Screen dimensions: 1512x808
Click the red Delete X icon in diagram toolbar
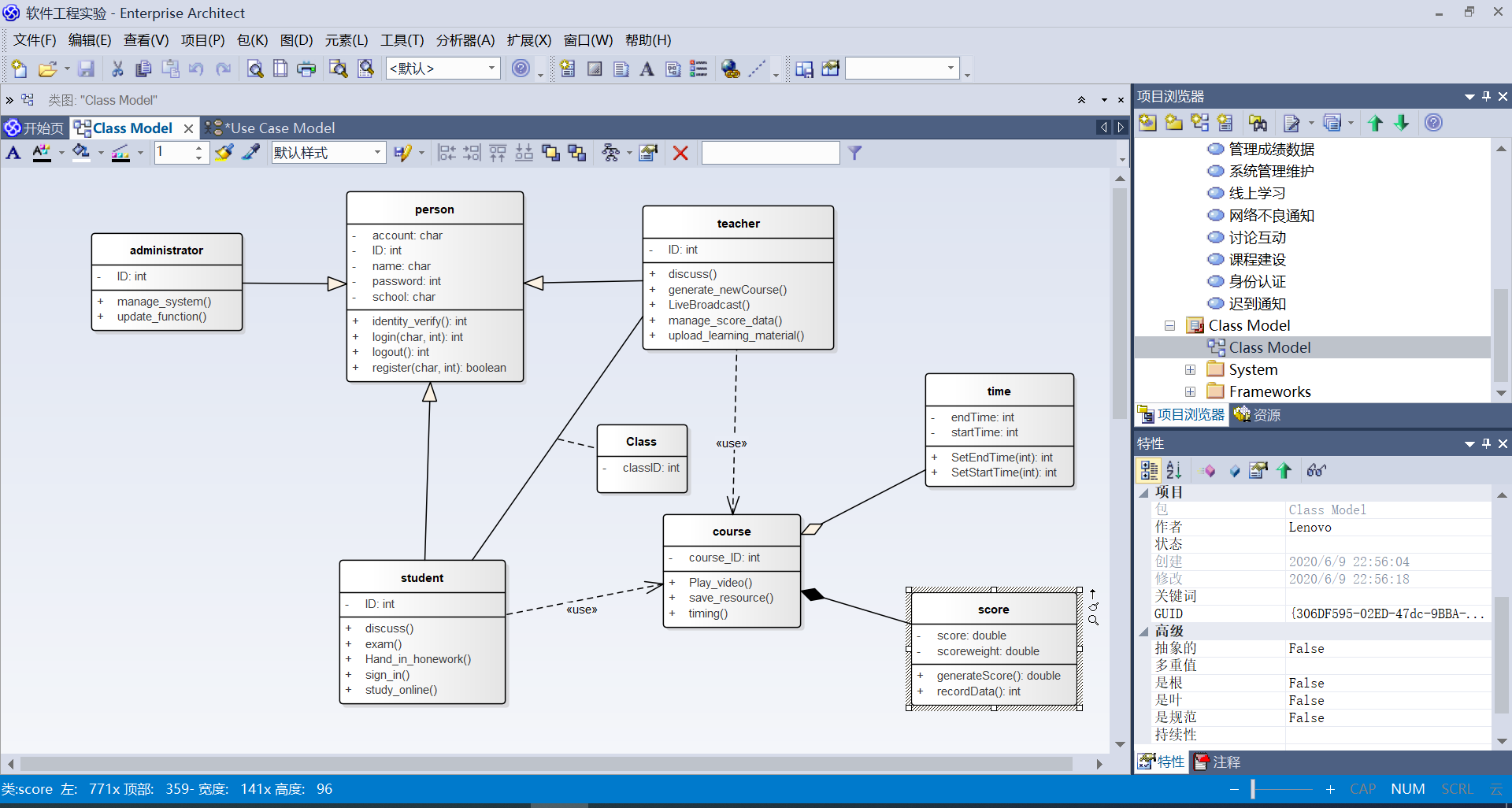(x=680, y=154)
